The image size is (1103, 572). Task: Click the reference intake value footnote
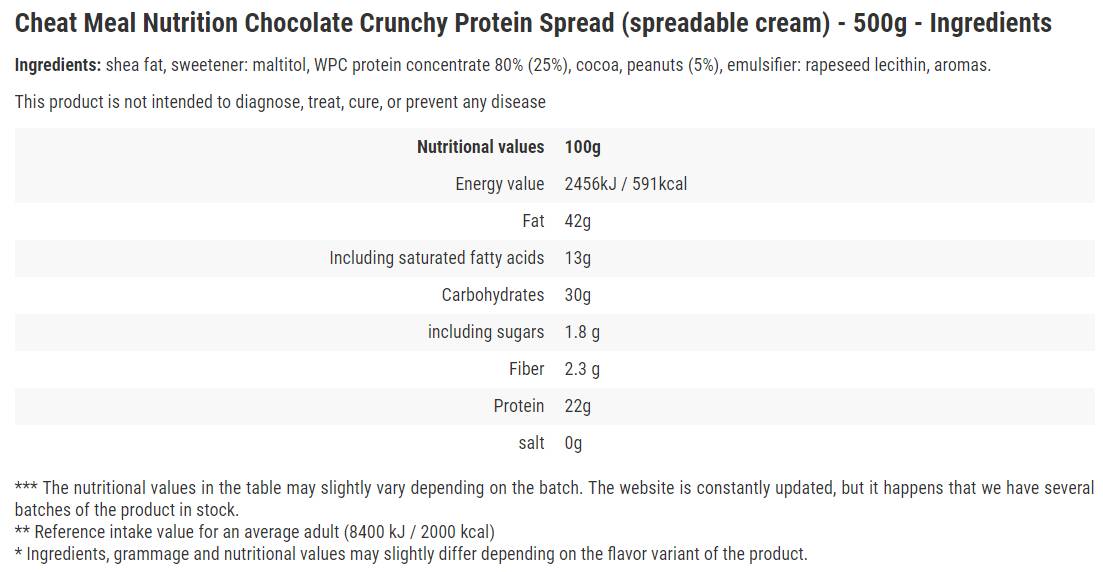[255, 532]
